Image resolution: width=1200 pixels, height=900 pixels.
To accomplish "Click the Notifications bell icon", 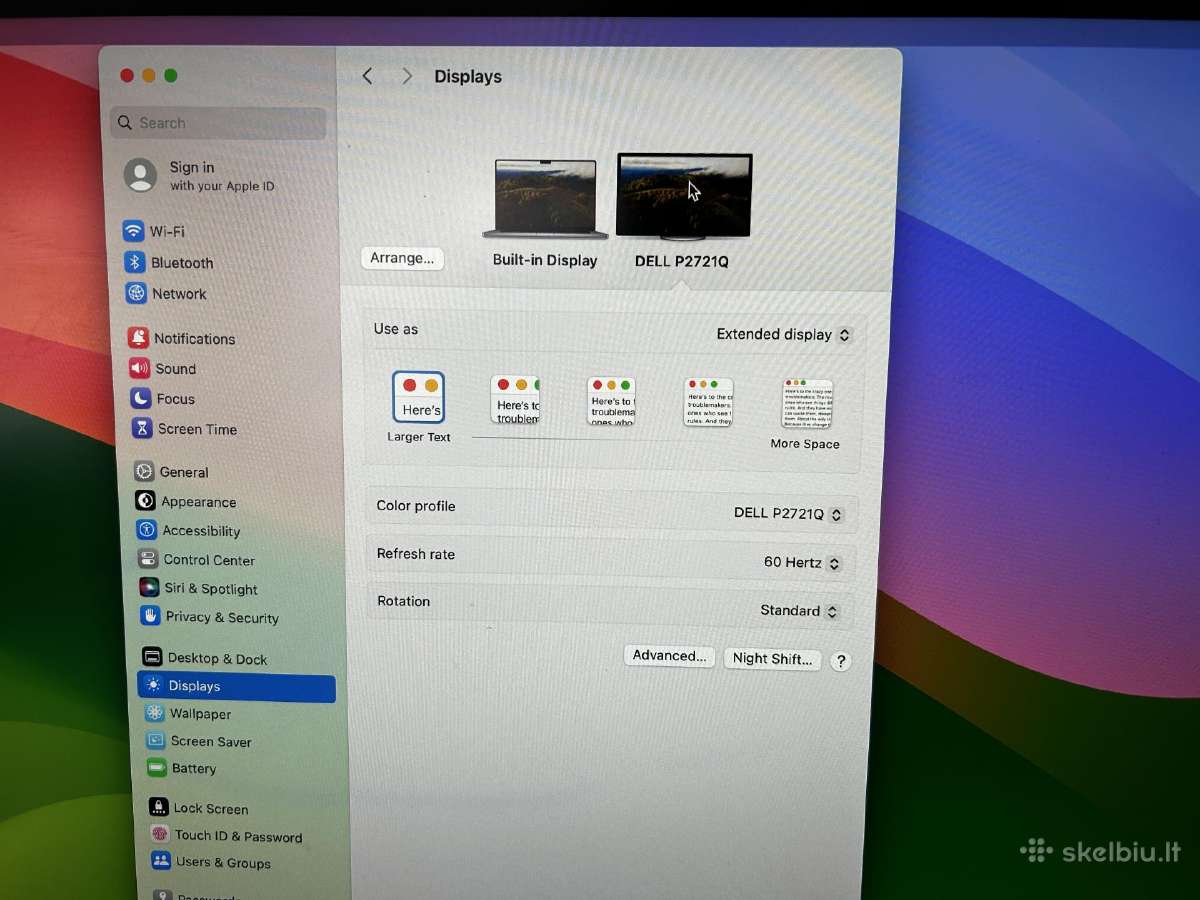I will click(x=139, y=338).
